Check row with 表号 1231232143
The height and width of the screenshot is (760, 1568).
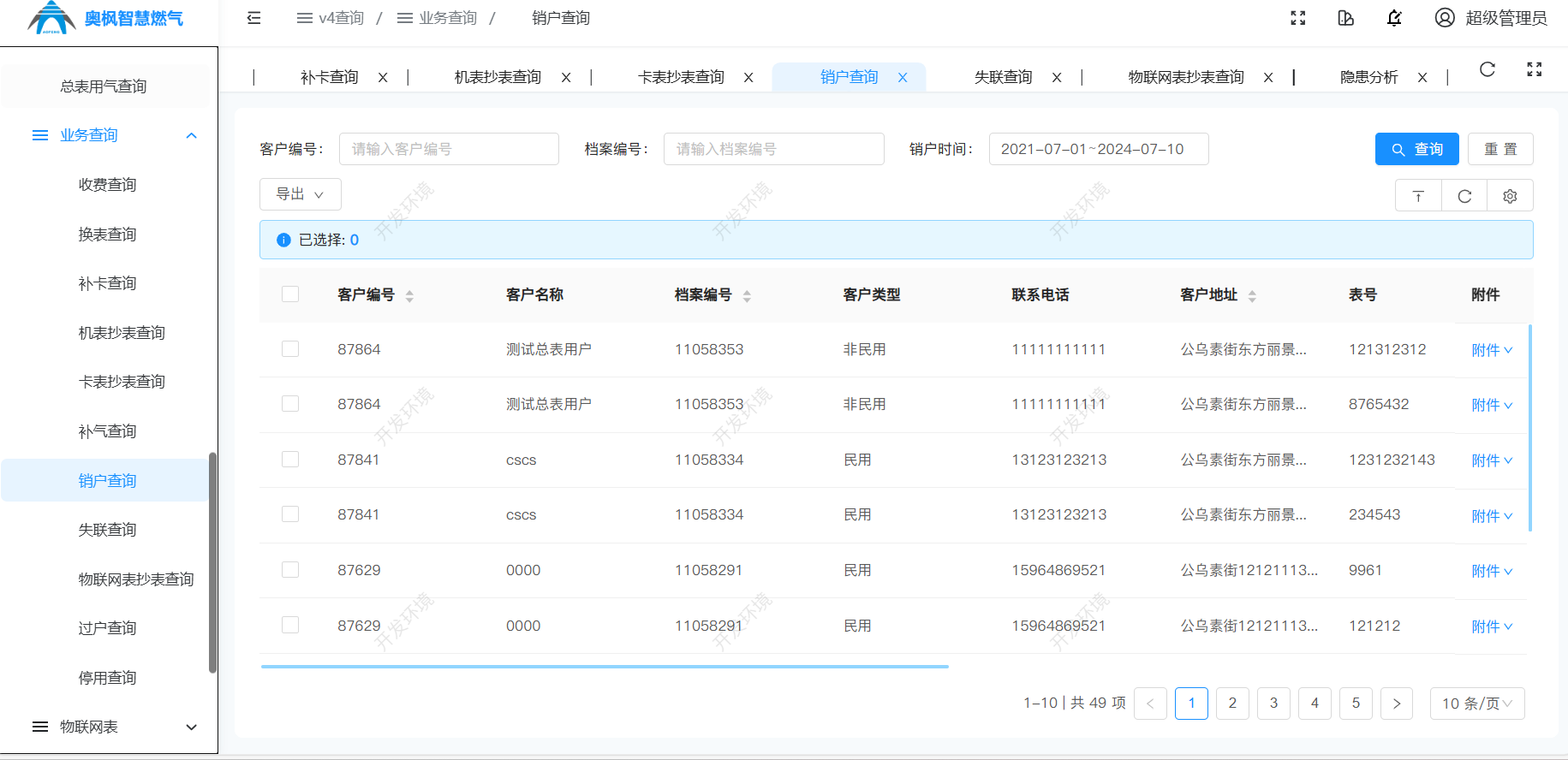coord(290,460)
